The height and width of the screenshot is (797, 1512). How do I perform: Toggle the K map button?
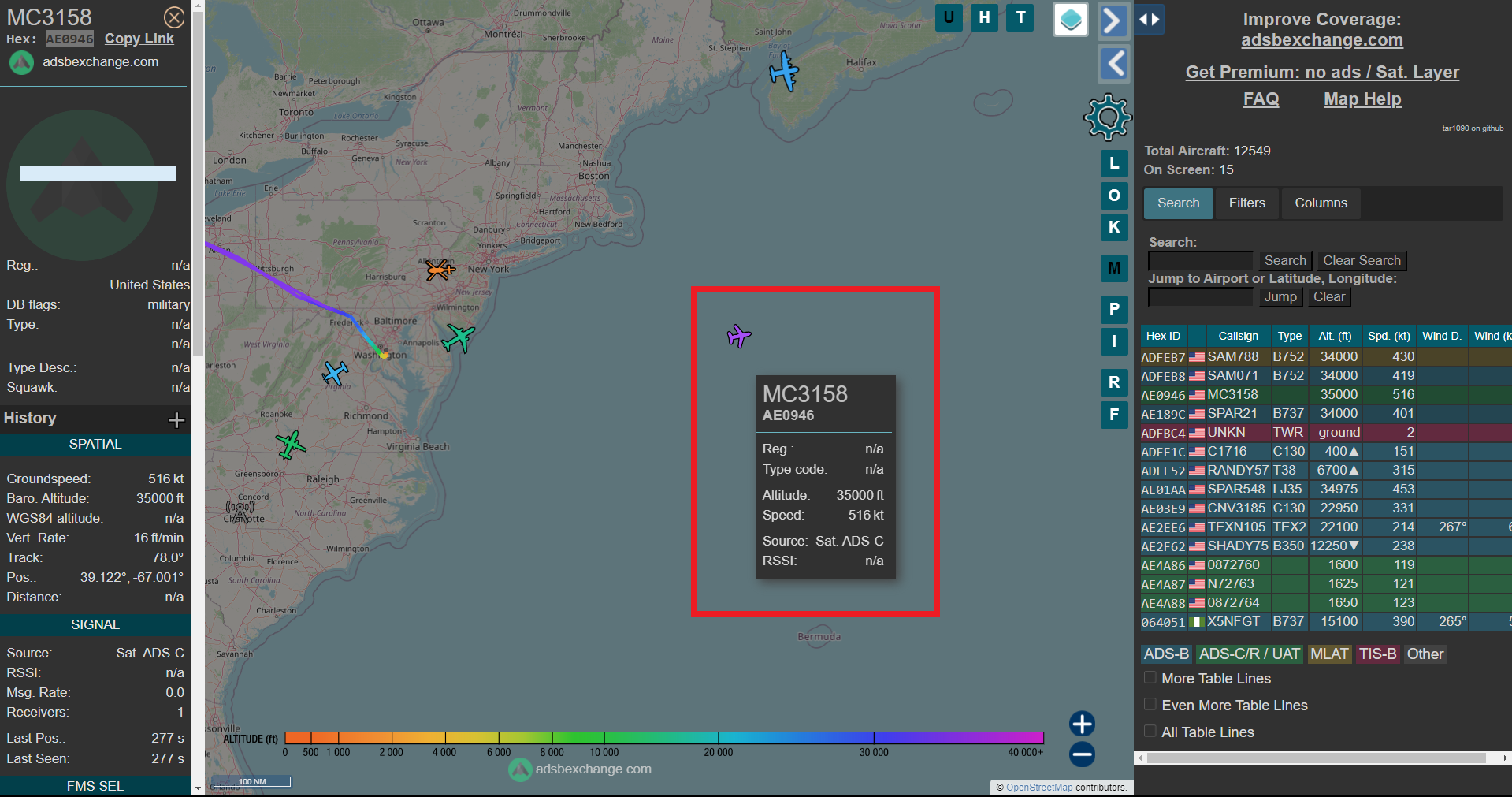click(x=1114, y=227)
